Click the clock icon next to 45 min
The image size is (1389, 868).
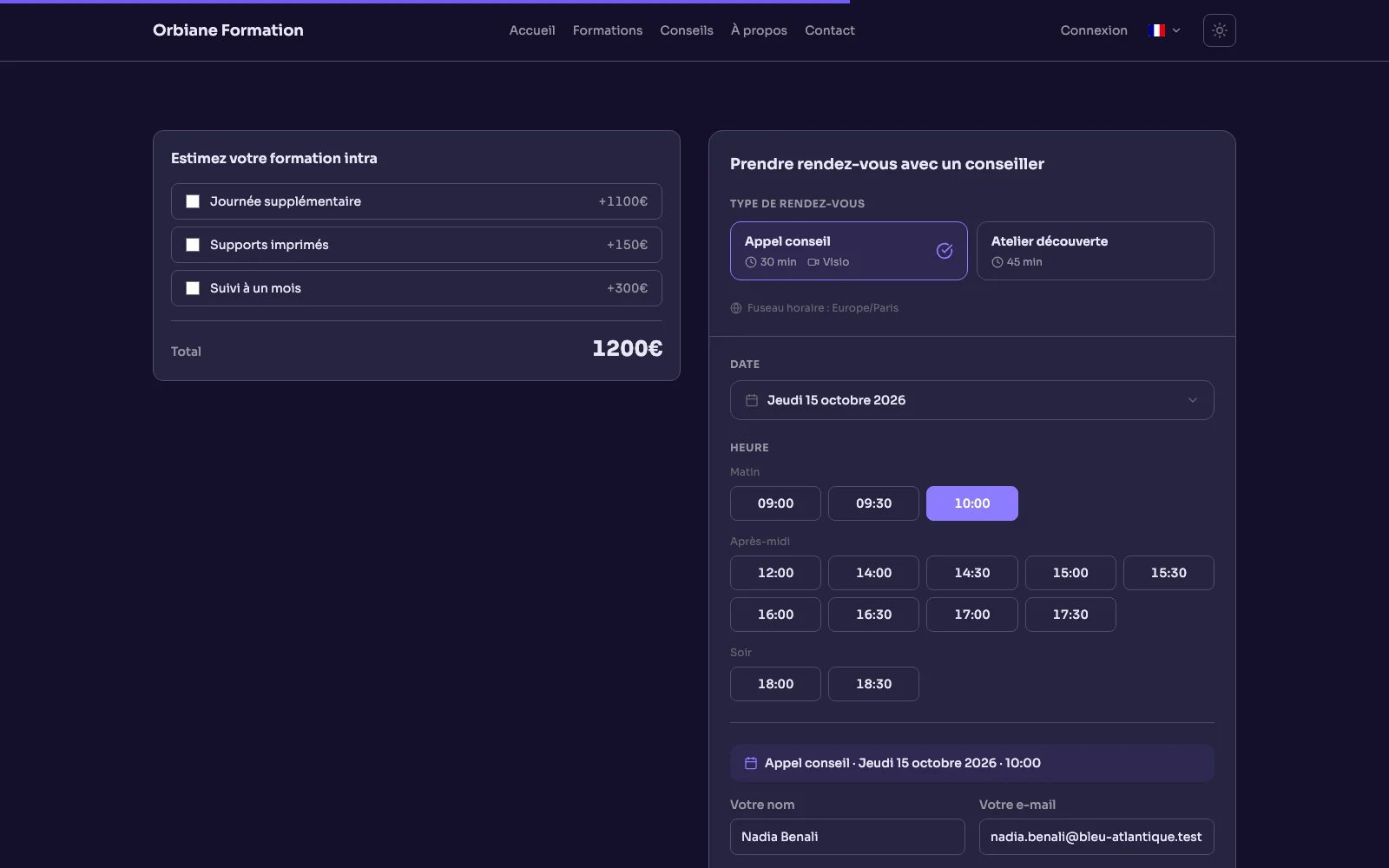coord(997,262)
